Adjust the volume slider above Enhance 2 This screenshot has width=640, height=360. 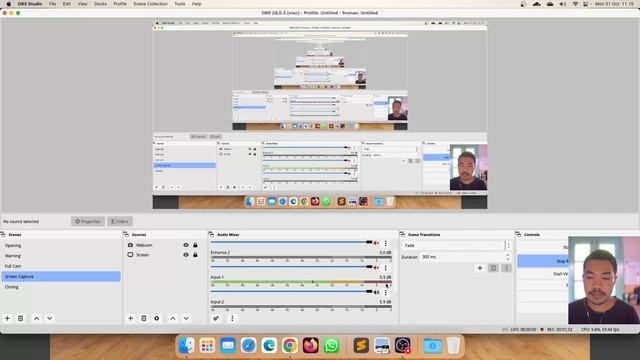click(x=291, y=242)
